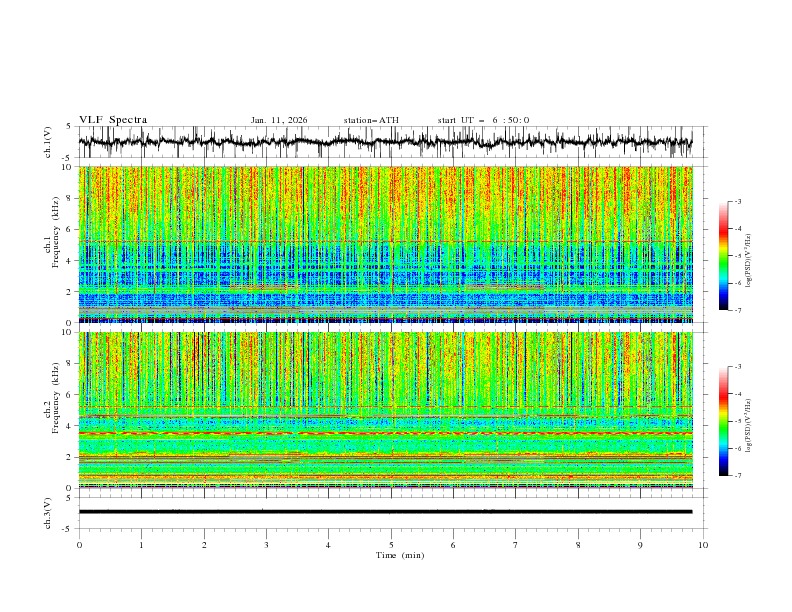792x612 pixels.
Task: Click the ch.1 voltage waveform trace
Action: (x=385, y=142)
